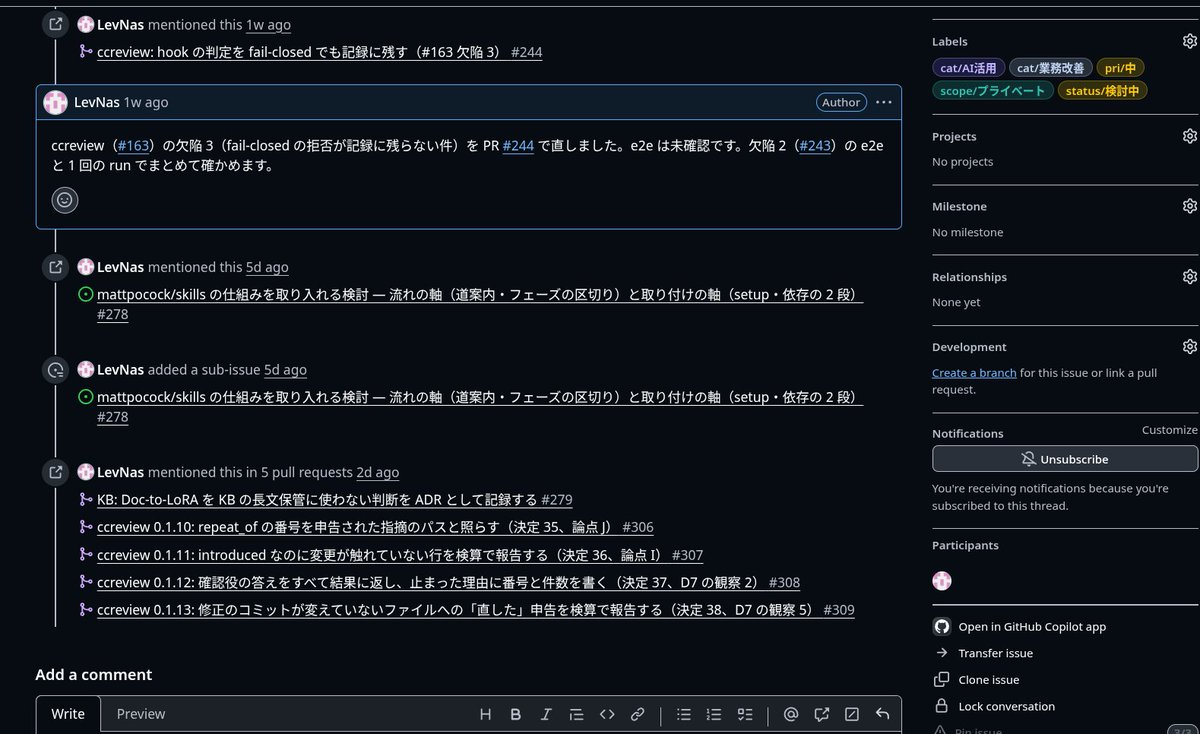Viewport: 1200px width, 734px height.
Task: Add a numbered list in the editor
Action: point(714,714)
